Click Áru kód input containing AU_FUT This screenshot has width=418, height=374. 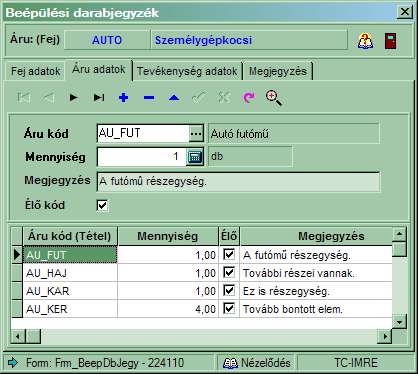(143, 134)
